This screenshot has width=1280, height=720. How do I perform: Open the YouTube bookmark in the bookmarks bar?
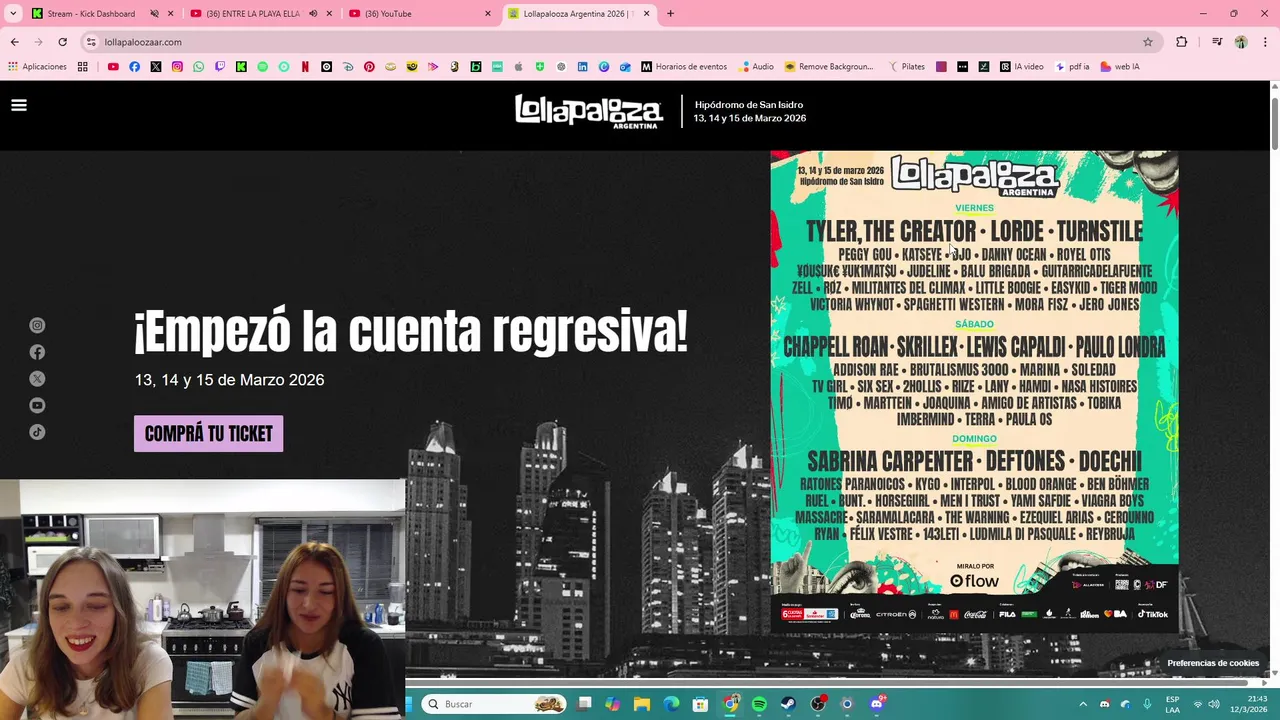point(113,67)
